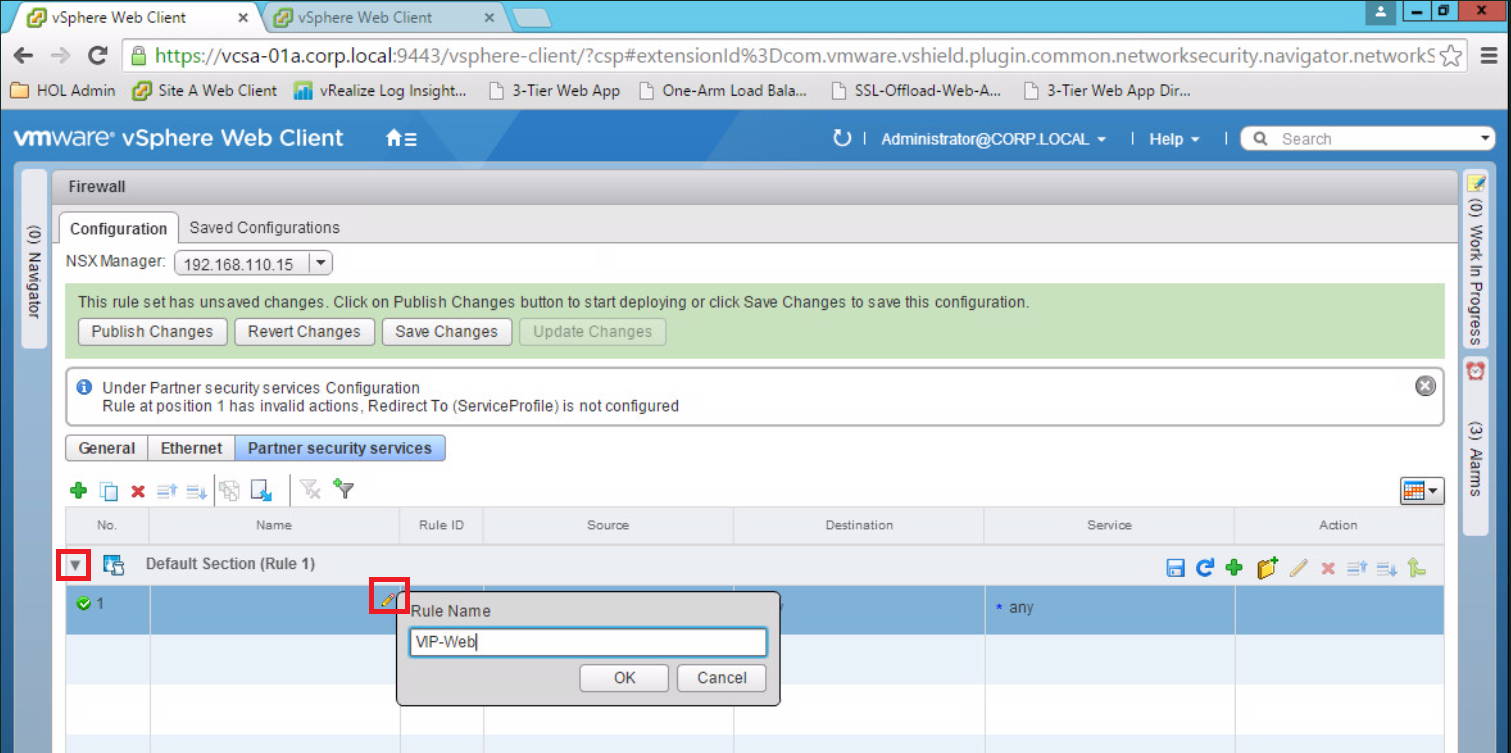Click OK in the Rule Name dialog
Image resolution: width=1511 pixels, height=753 pixels.
624,678
